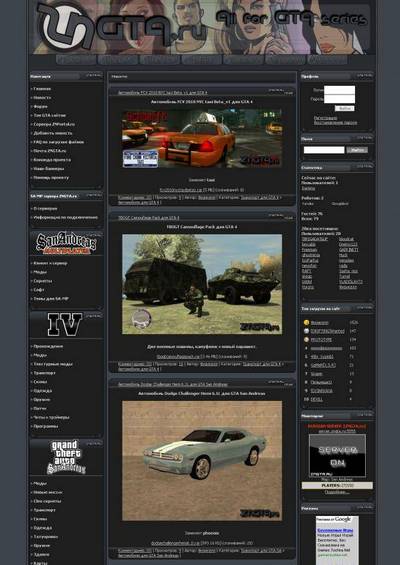Click the bronze medal icon in top downloads

point(306,339)
